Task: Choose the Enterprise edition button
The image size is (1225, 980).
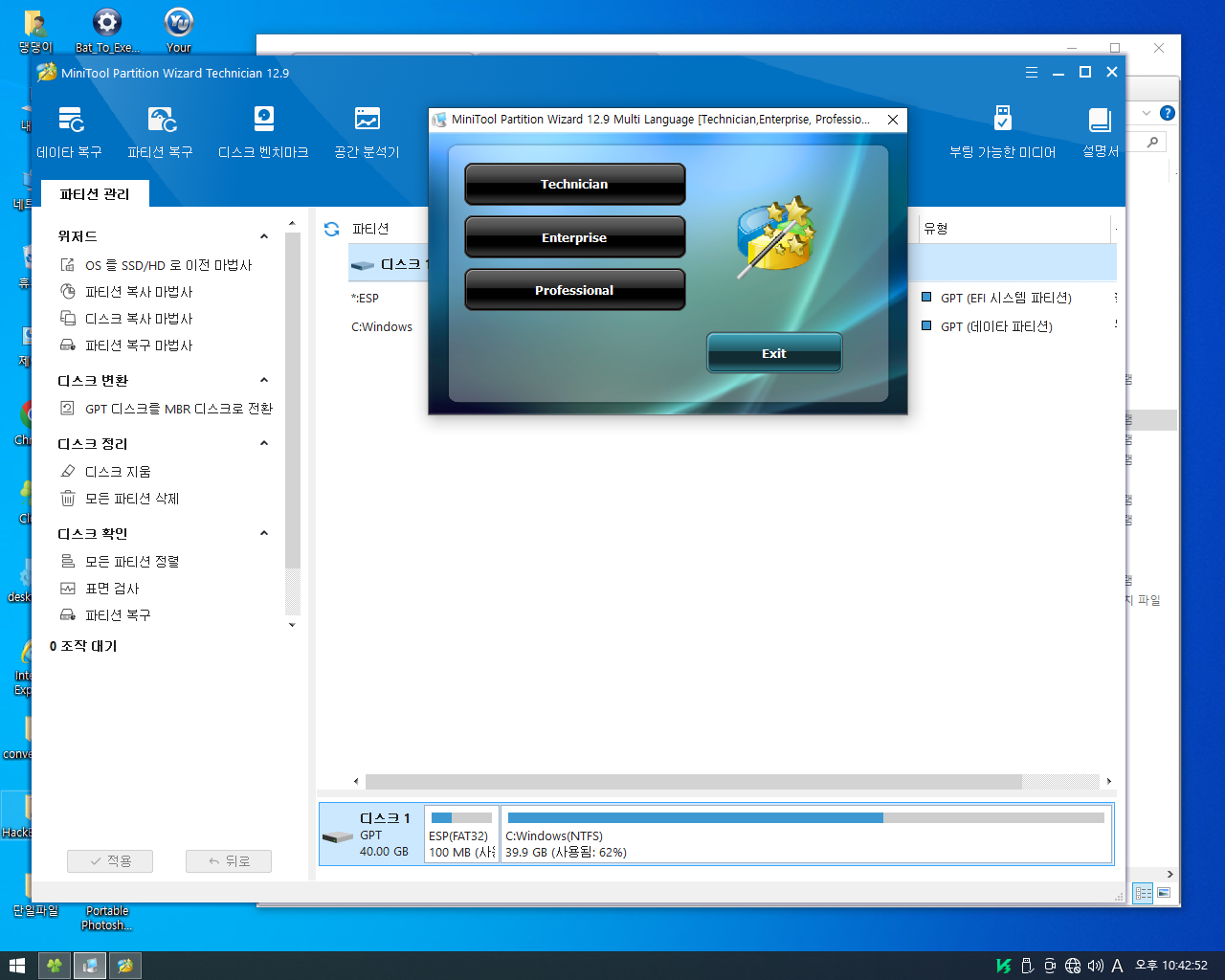Action: click(x=575, y=237)
